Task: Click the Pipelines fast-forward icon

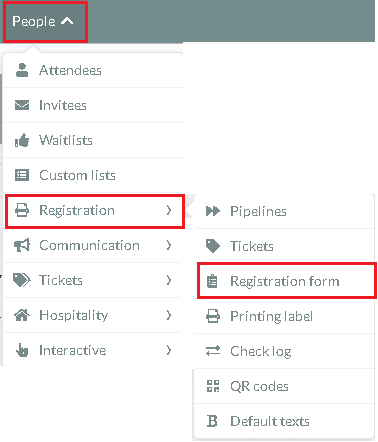Action: pyautogui.click(x=213, y=211)
